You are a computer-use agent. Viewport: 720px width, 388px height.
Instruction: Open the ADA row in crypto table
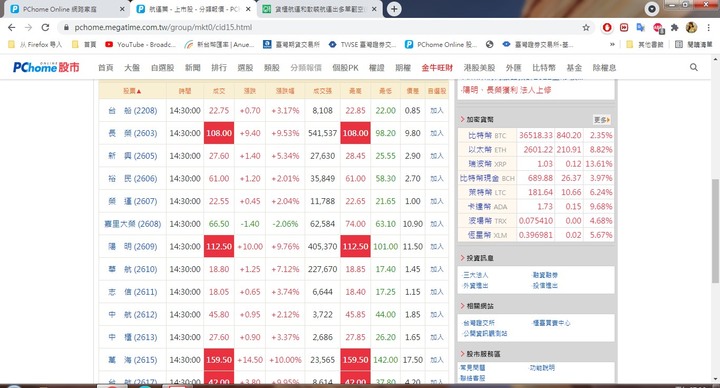[x=535, y=207]
